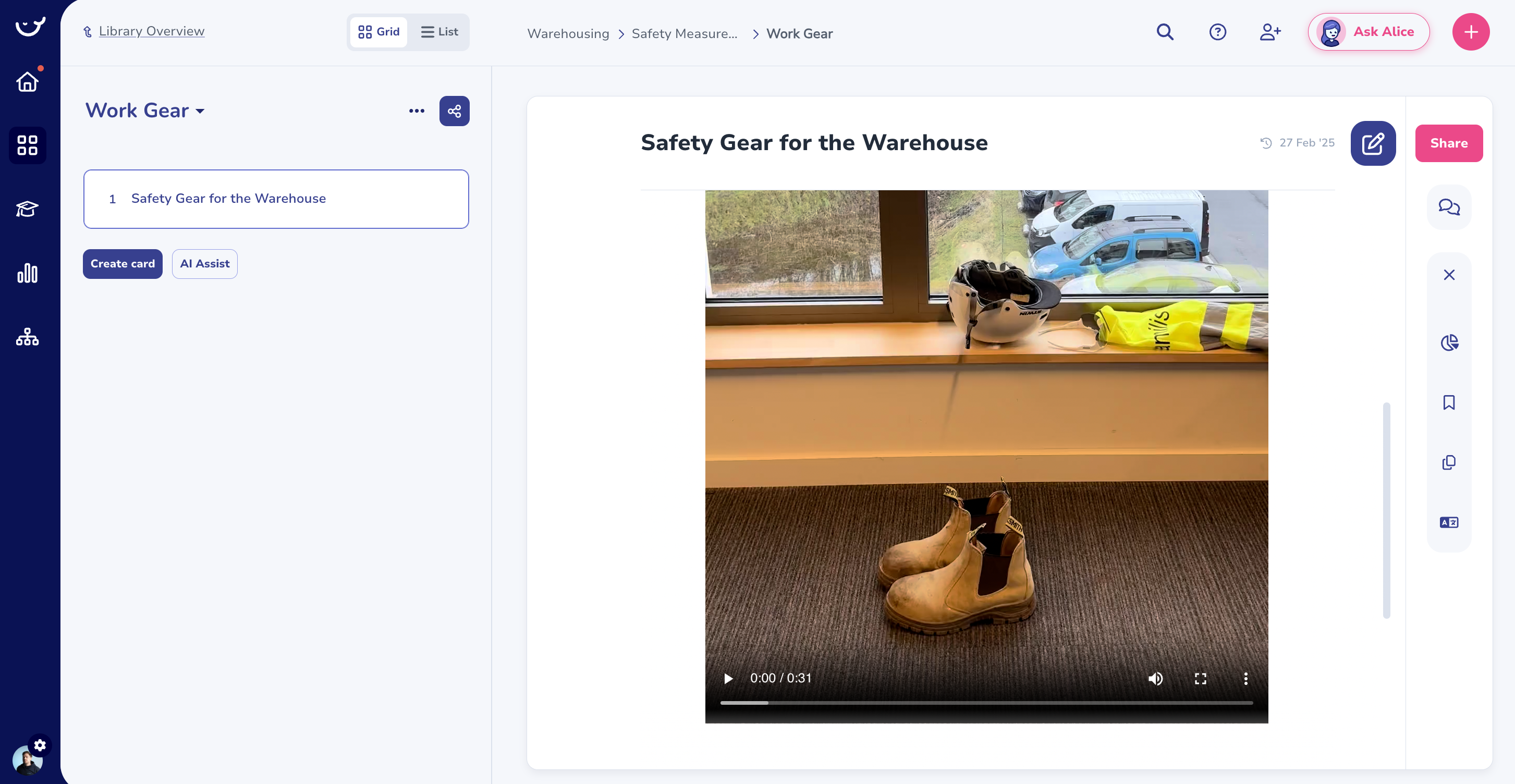The height and width of the screenshot is (784, 1515).
Task: Open video more options menu
Action: [1245, 678]
